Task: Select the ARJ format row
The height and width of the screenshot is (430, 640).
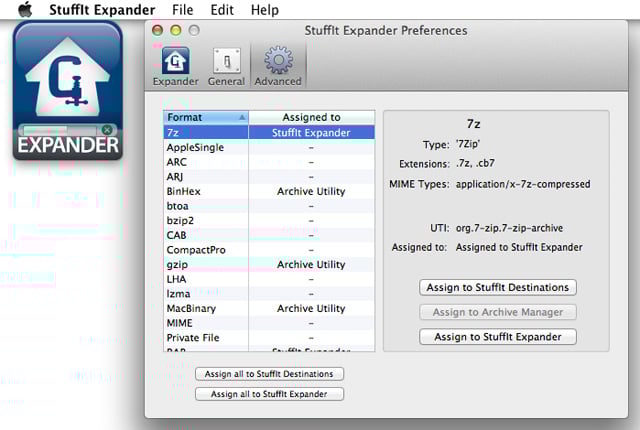Action: click(269, 177)
